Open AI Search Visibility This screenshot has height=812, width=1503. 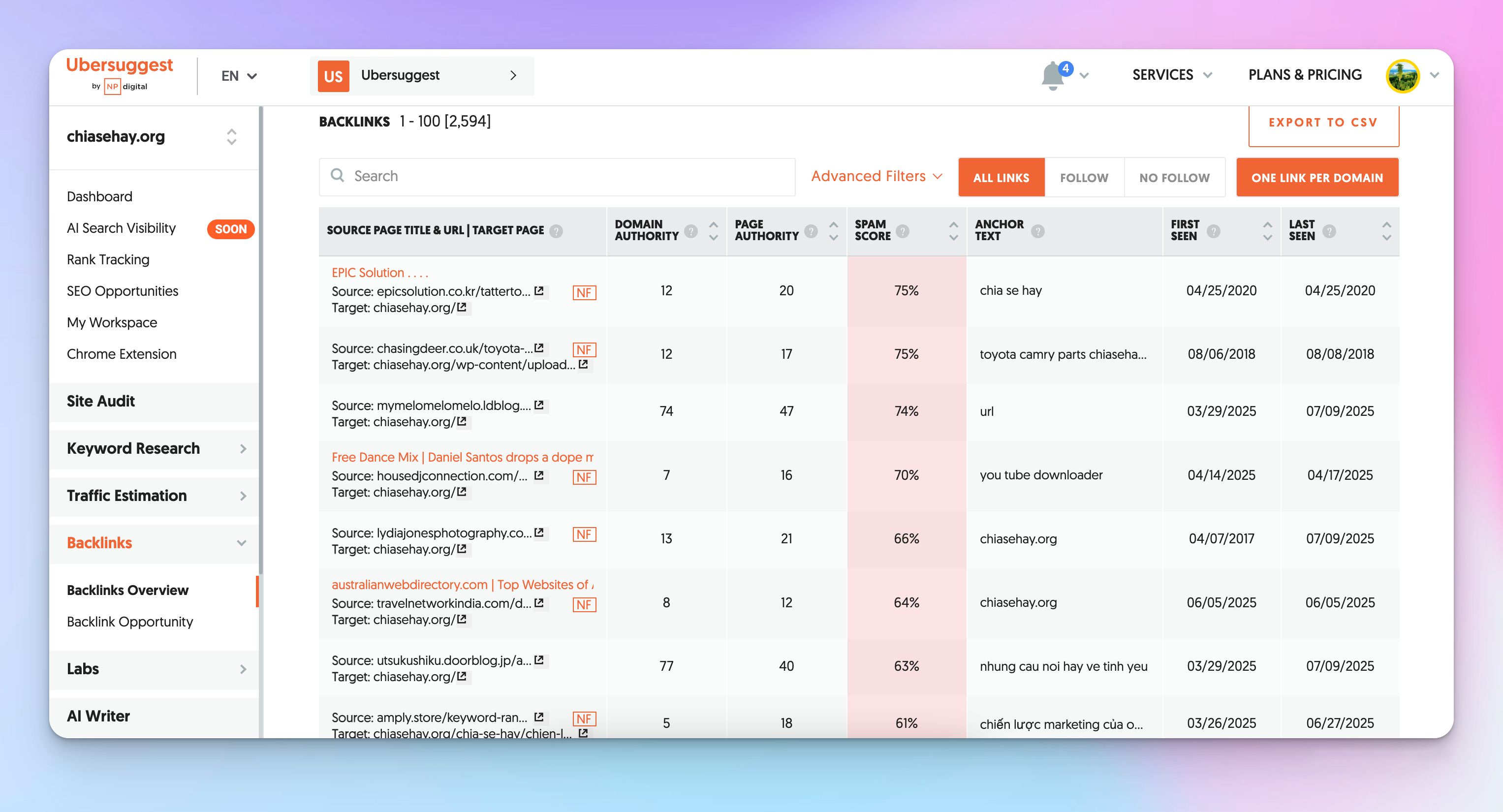point(122,228)
